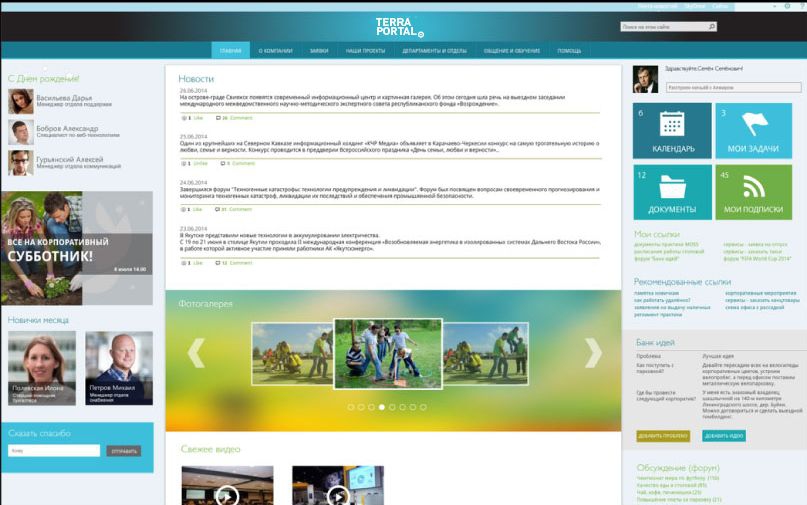Open the Календарь calendar tile
Image resolution: width=807 pixels, height=505 pixels.
(671, 132)
